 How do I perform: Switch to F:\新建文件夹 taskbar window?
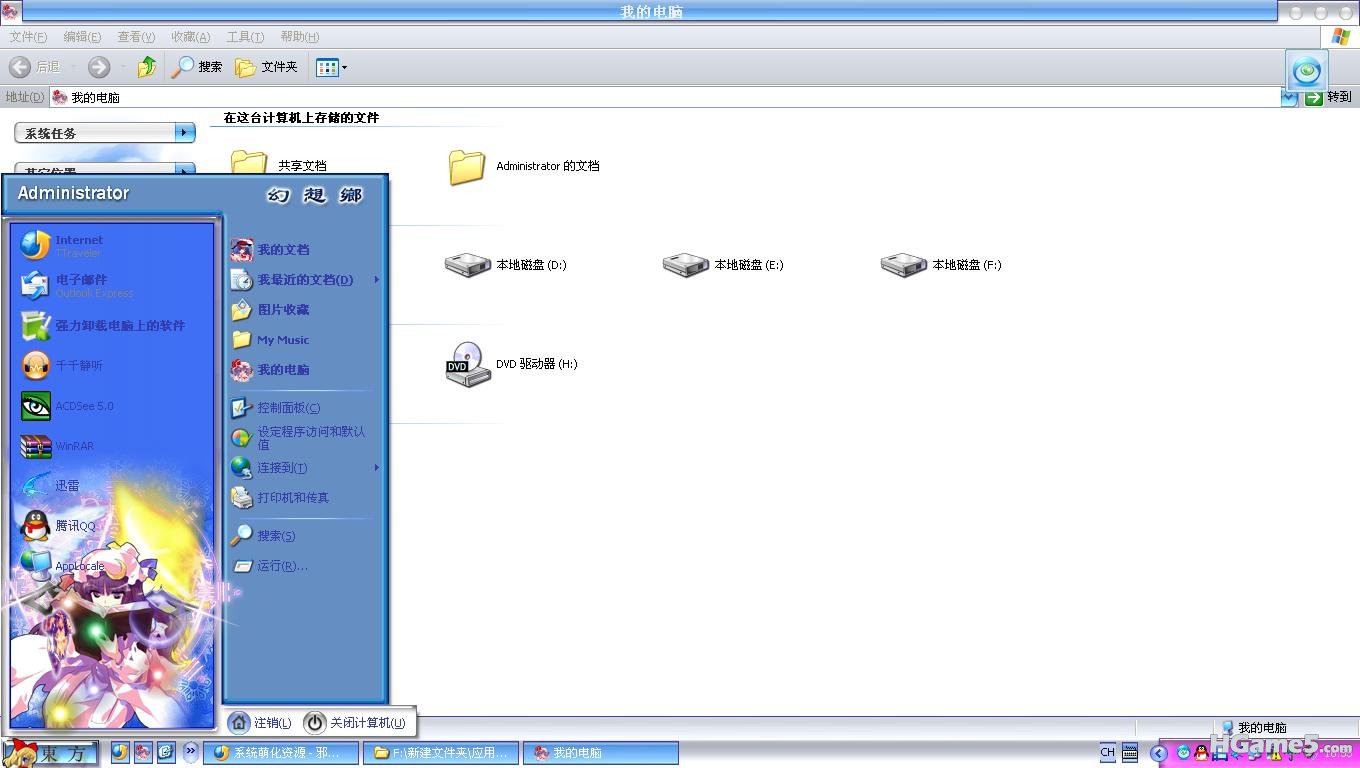(441, 753)
